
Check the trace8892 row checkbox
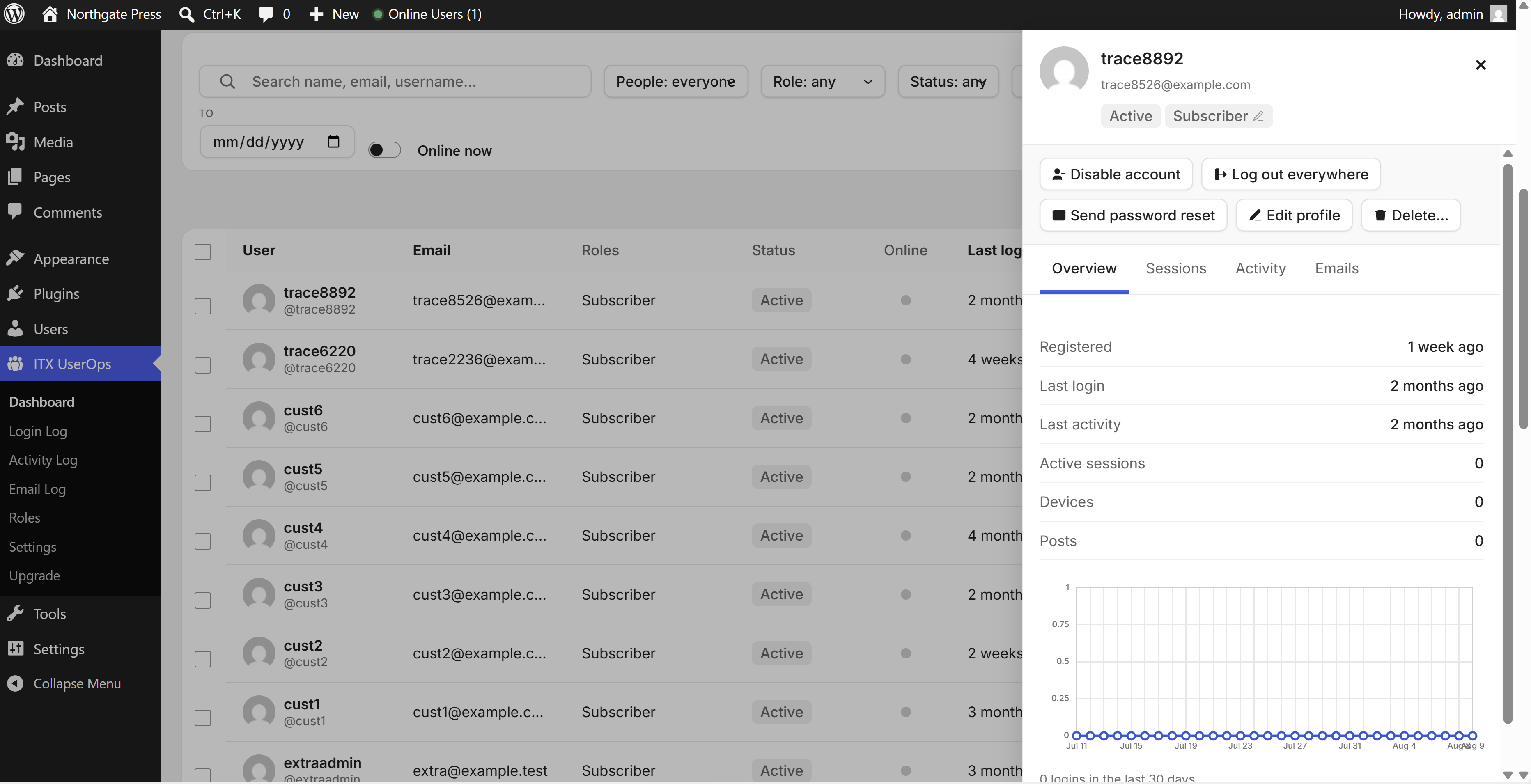tap(203, 306)
